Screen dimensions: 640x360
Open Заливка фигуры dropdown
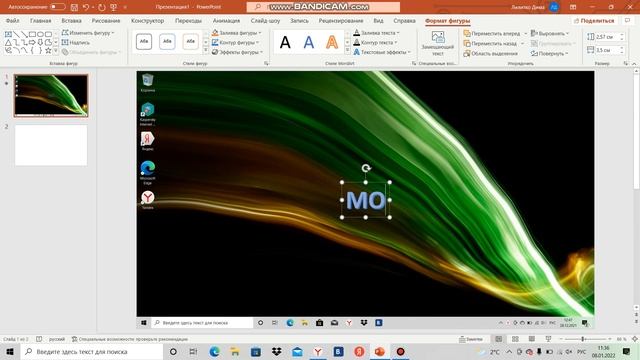237,33
